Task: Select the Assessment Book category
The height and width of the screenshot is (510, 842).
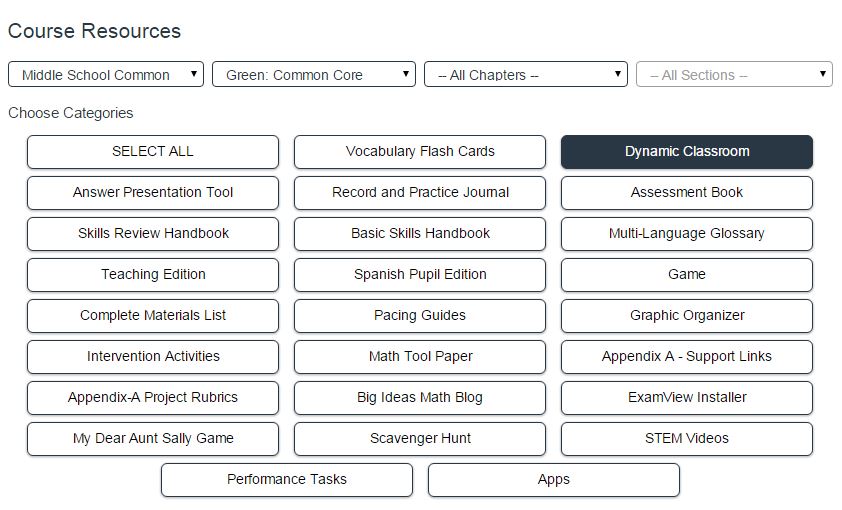Action: click(x=687, y=193)
